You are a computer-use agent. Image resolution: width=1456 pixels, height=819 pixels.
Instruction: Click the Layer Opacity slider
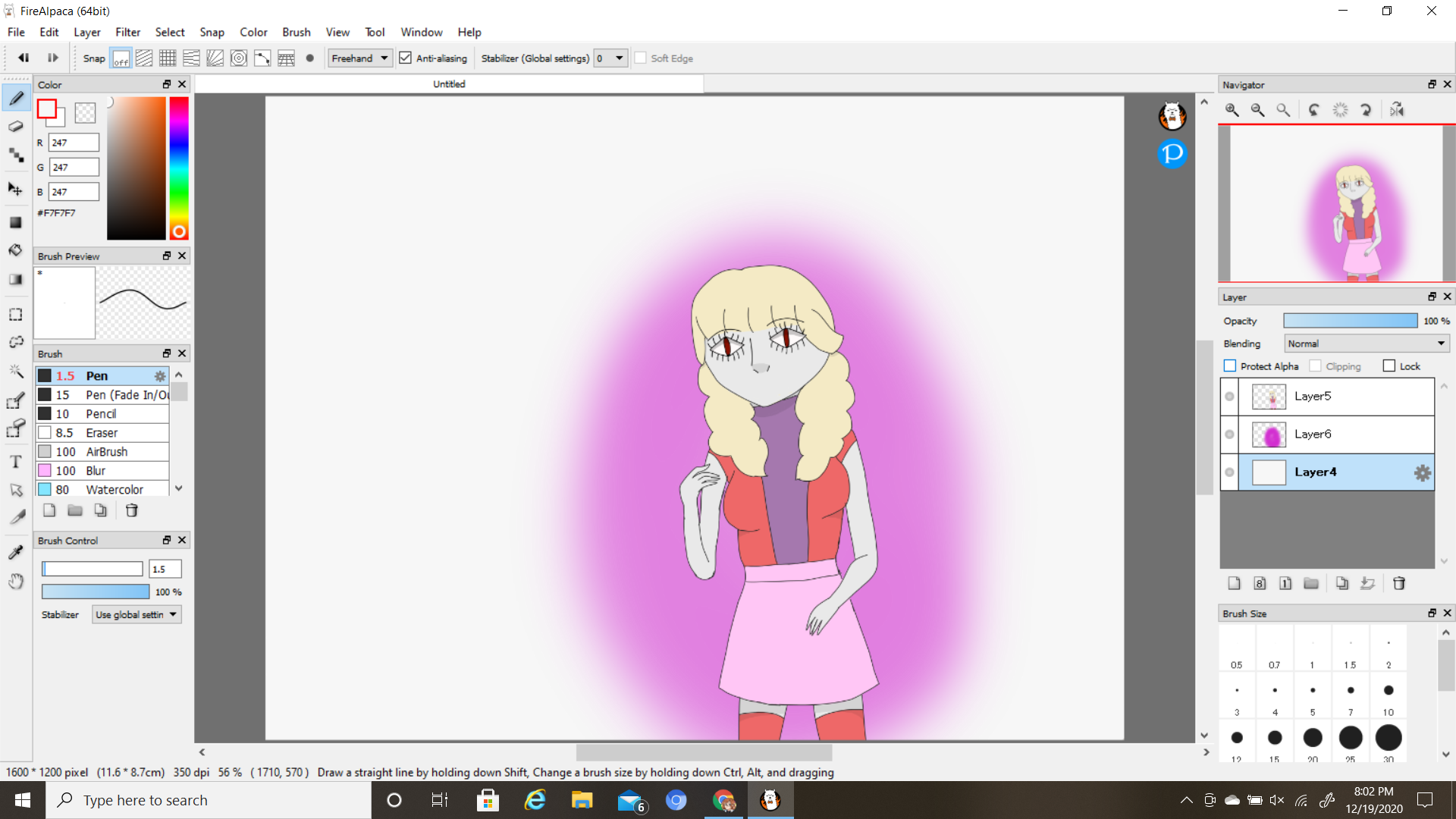[1350, 321]
